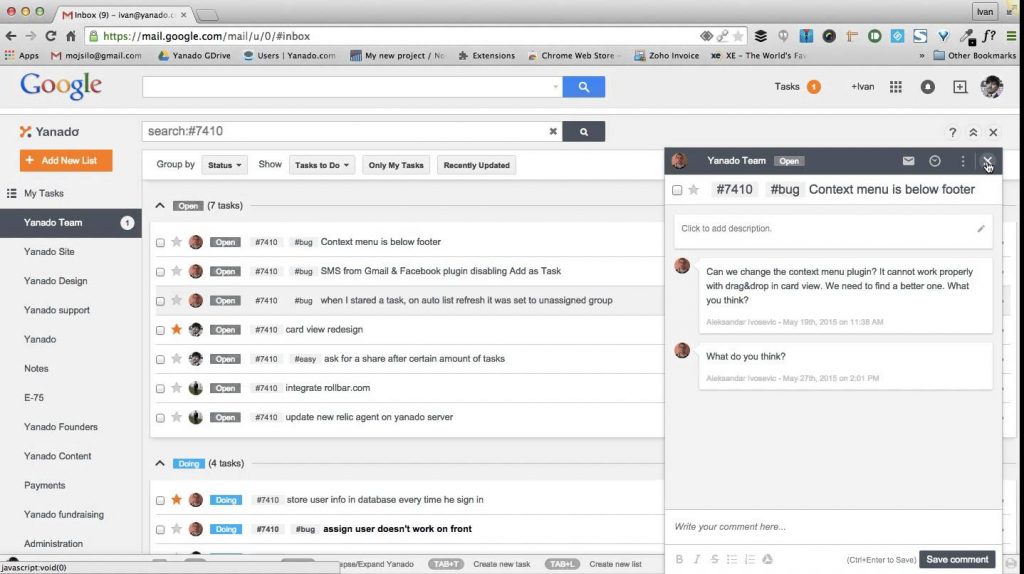This screenshot has width=1024, height=574.
Task: Toggle the Only My Tasks filter
Action: 396,165
